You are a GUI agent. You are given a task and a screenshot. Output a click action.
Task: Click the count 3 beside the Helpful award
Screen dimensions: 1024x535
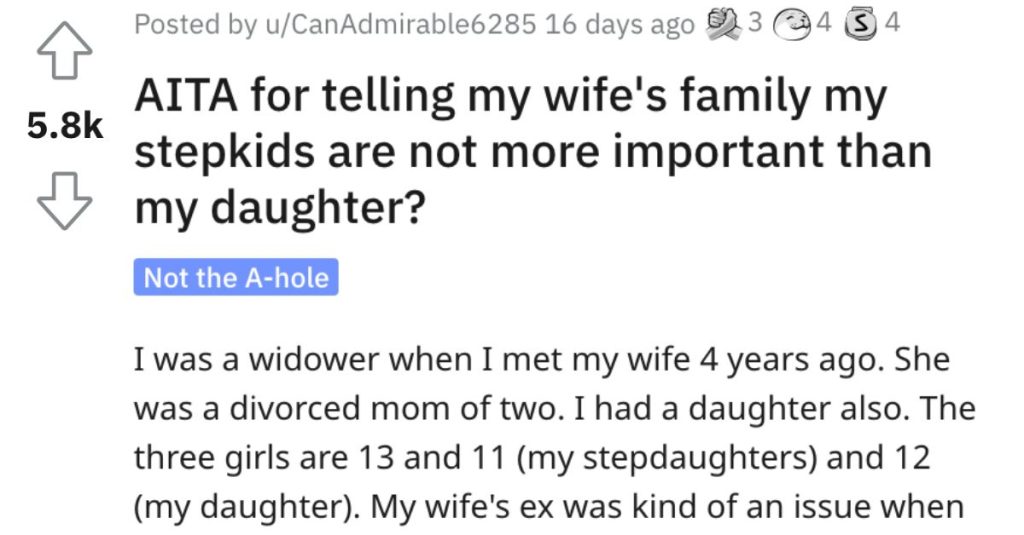pos(754,23)
